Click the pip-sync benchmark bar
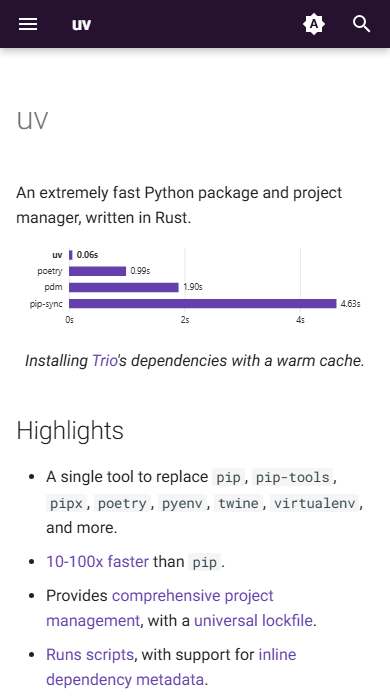The width and height of the screenshot is (390, 700). 203,304
